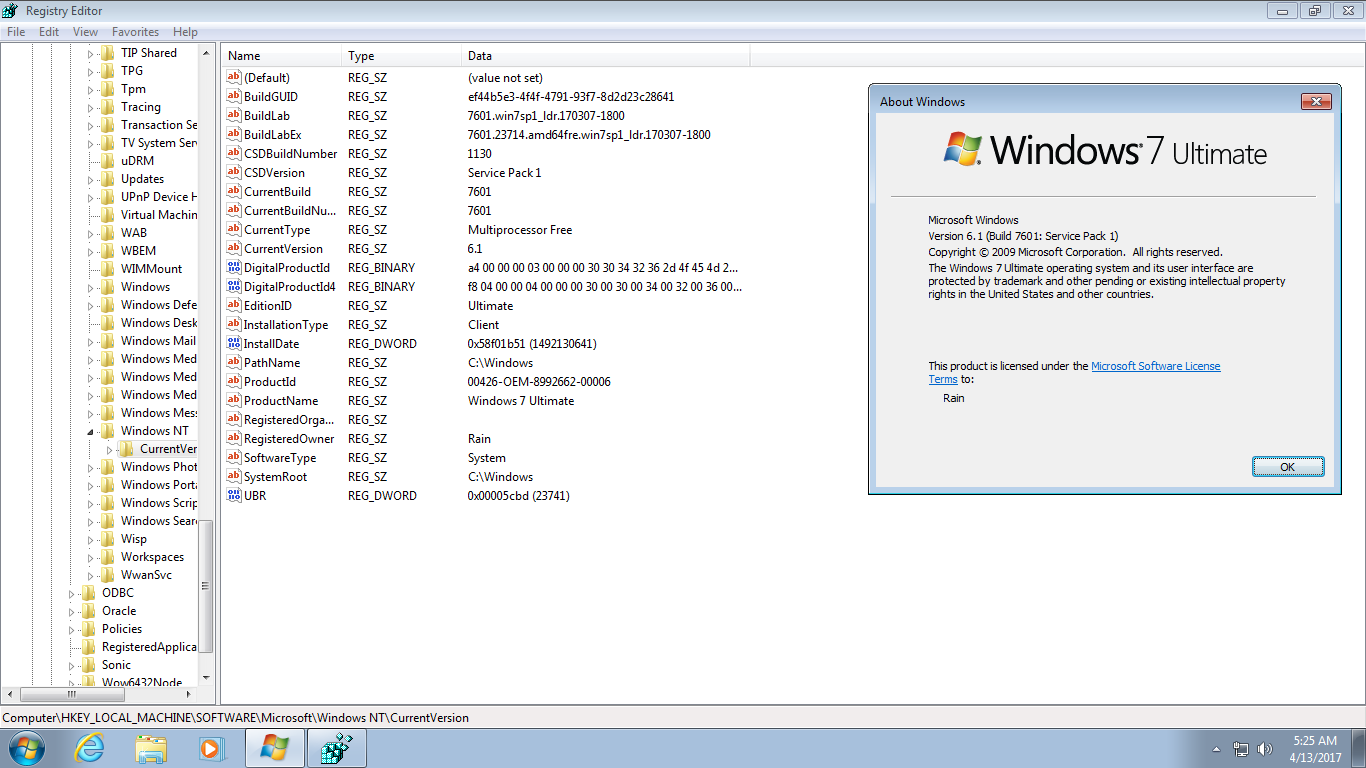Show hidden tray icons arrow
The width and height of the screenshot is (1366, 768).
click(x=1216, y=748)
